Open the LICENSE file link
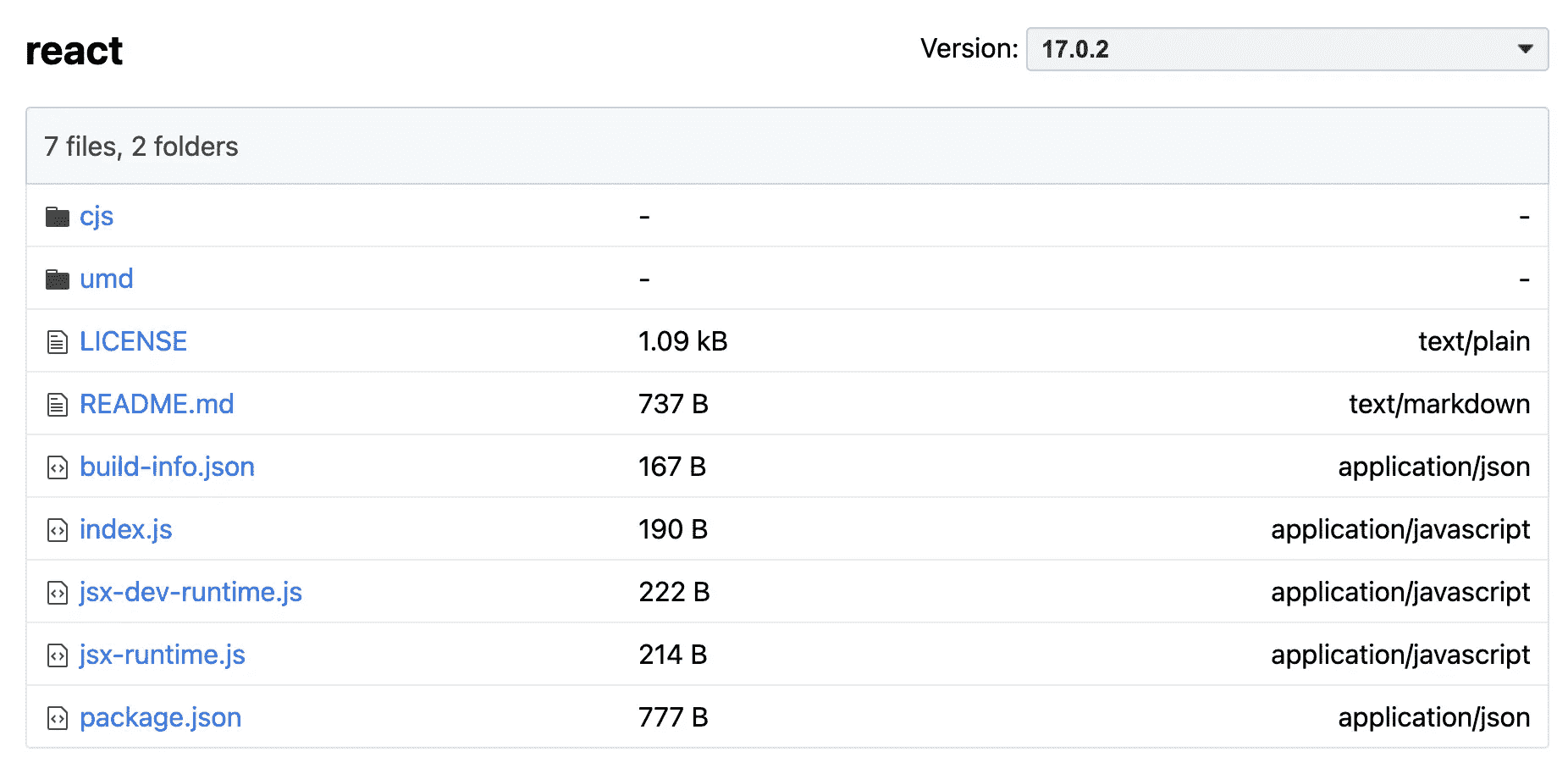The width and height of the screenshot is (1568, 774). (133, 342)
